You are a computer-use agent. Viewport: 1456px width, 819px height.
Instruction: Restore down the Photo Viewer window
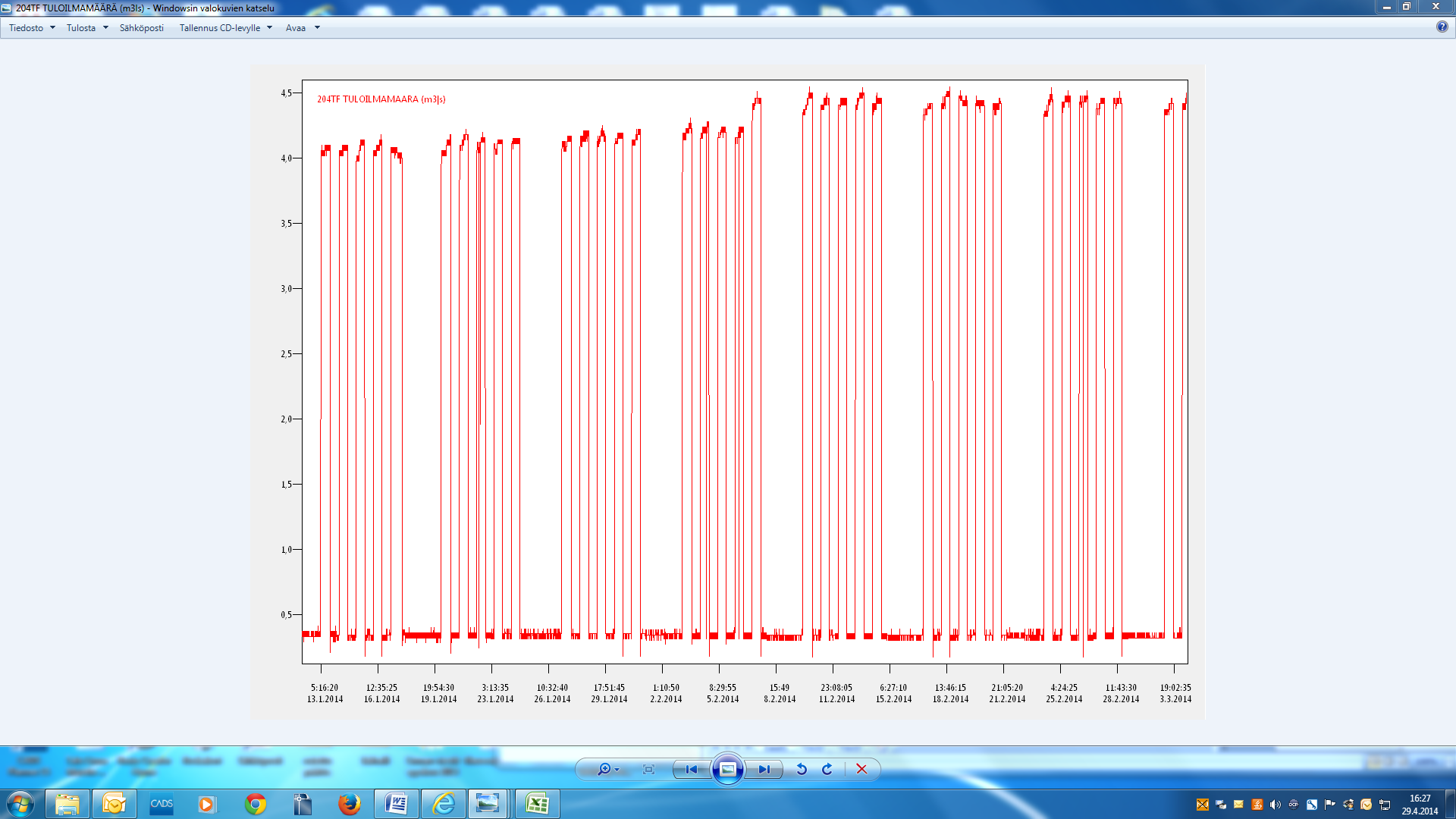[x=1407, y=7]
